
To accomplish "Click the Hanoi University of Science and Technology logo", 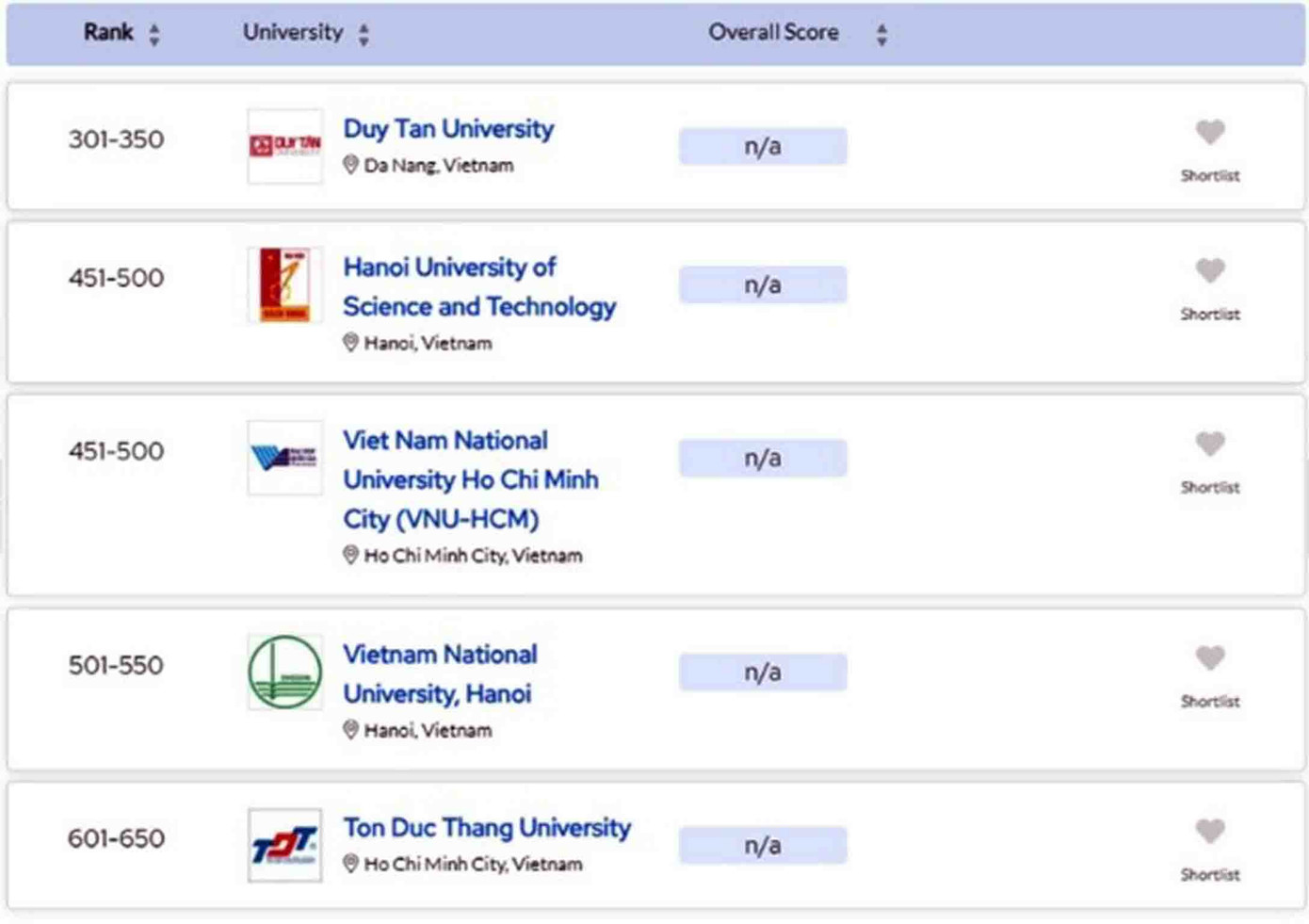I will (284, 285).
